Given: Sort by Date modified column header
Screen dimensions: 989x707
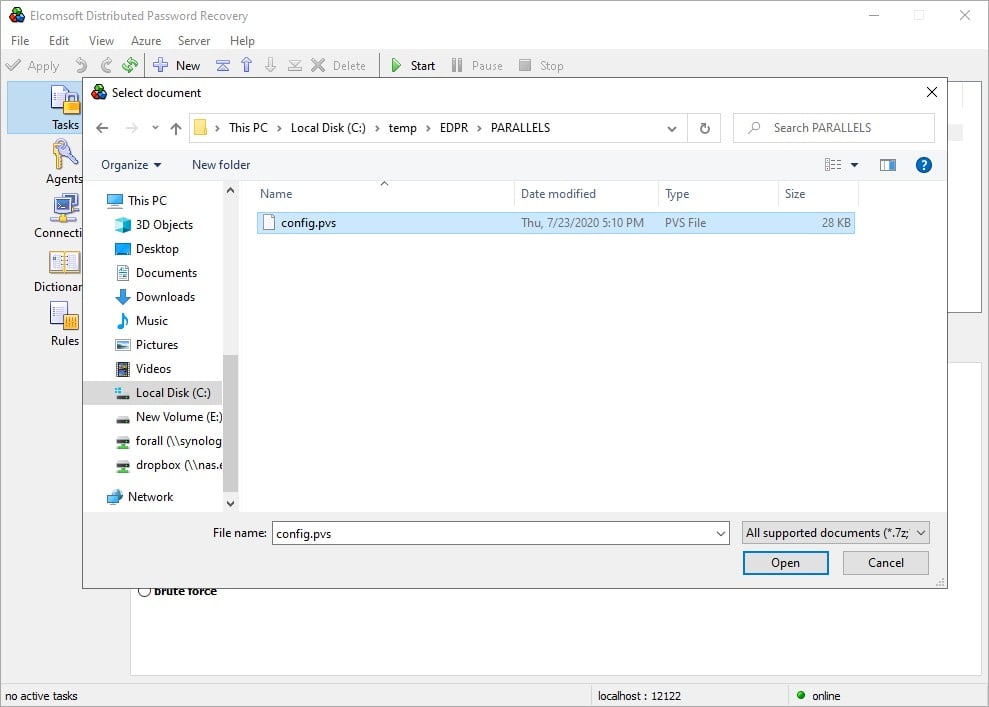Looking at the screenshot, I should 586,194.
